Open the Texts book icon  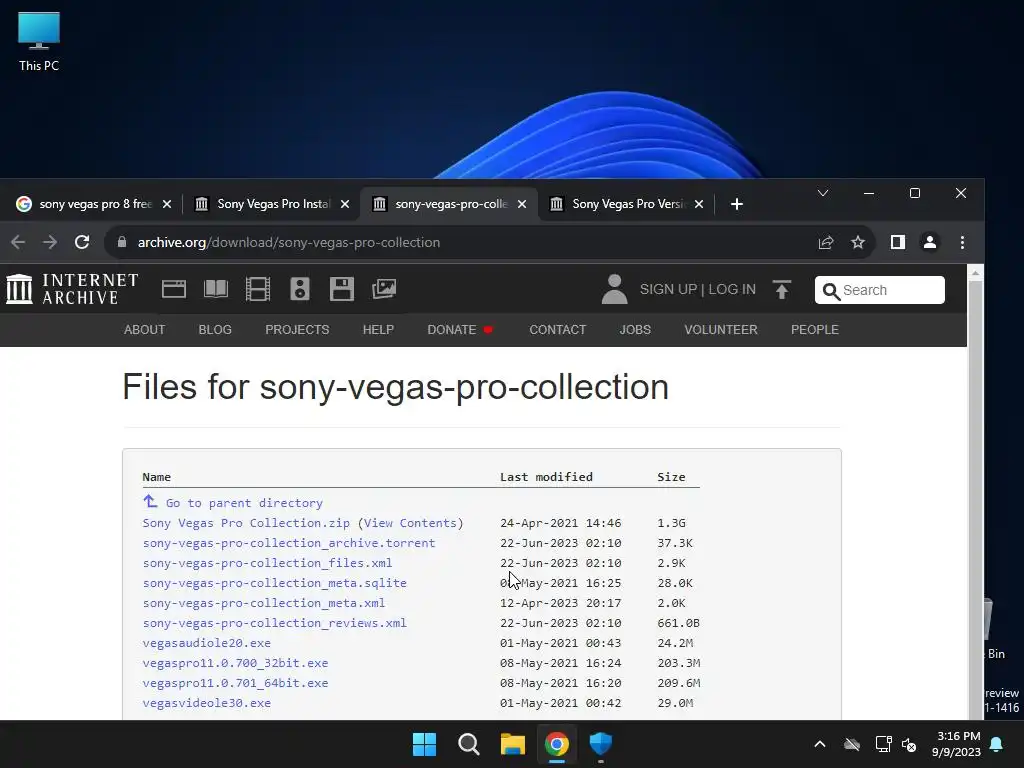[x=216, y=289]
